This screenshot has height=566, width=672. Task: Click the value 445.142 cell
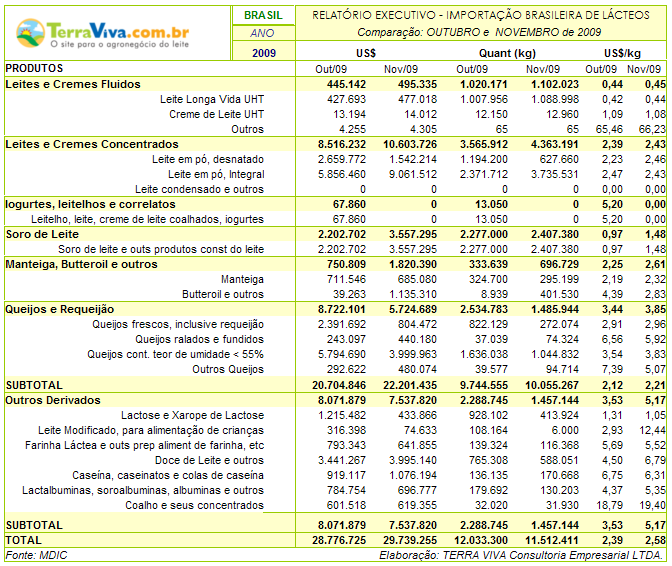pos(346,84)
